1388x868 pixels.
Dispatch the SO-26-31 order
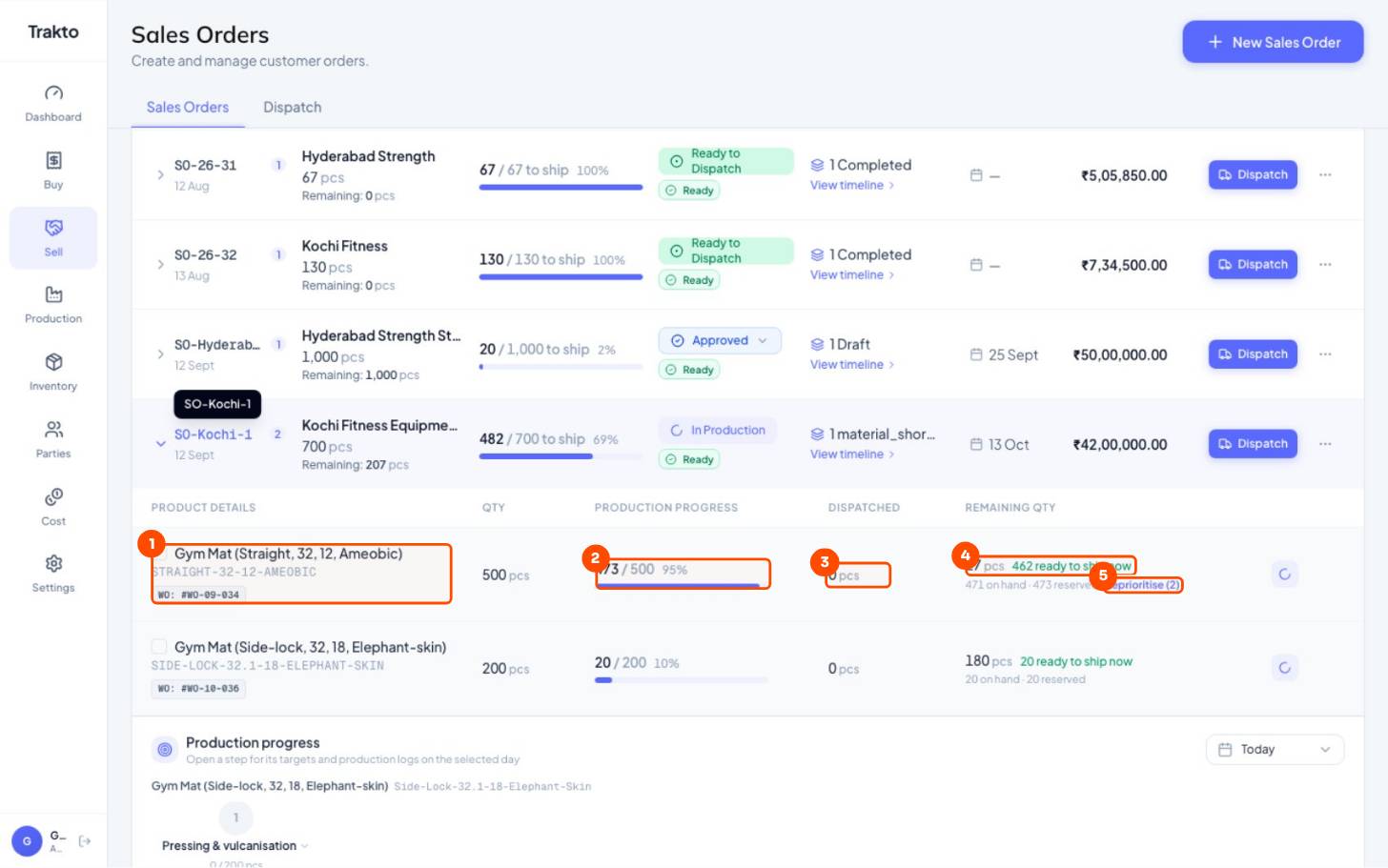(x=1253, y=175)
